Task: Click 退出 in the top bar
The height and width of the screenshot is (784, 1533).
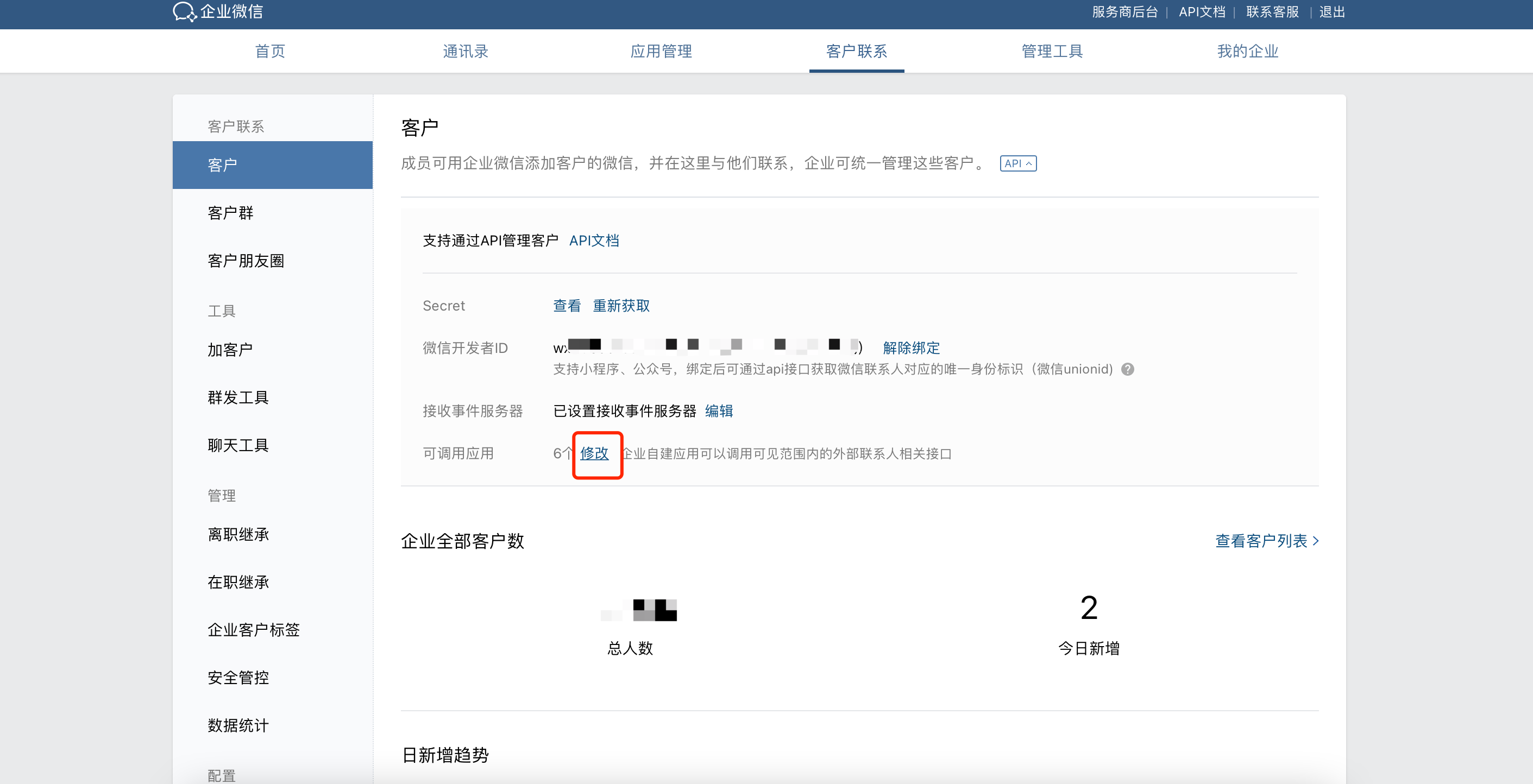Action: 1332,12
